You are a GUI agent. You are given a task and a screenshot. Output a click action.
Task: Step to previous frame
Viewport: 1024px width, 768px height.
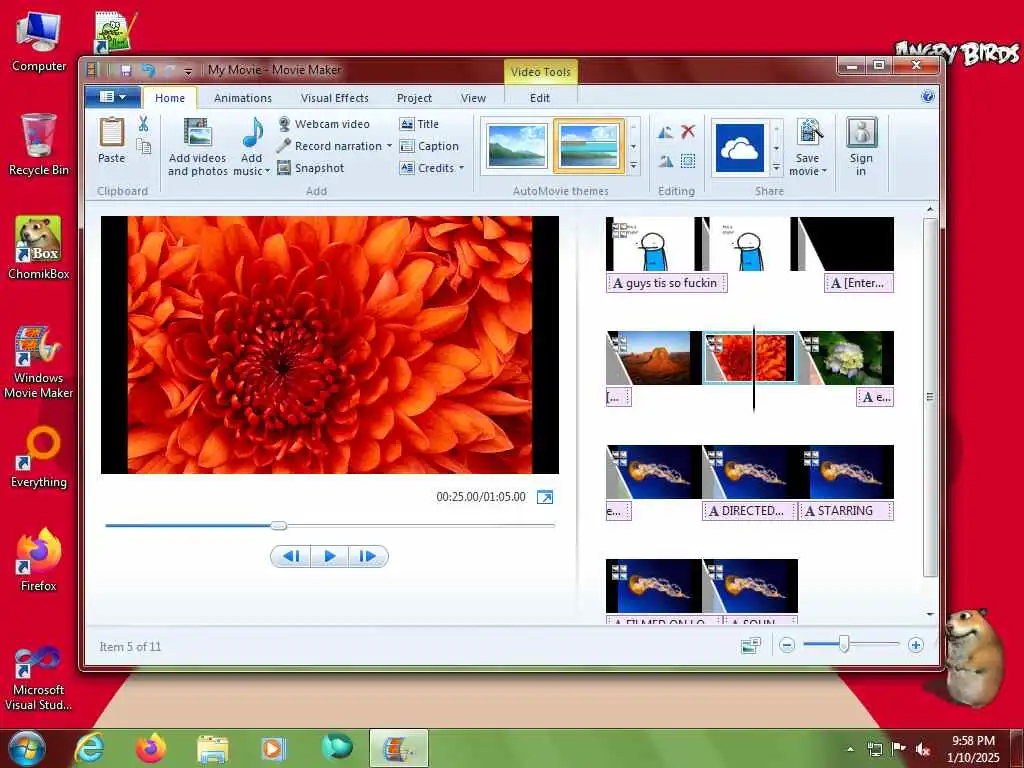[291, 556]
